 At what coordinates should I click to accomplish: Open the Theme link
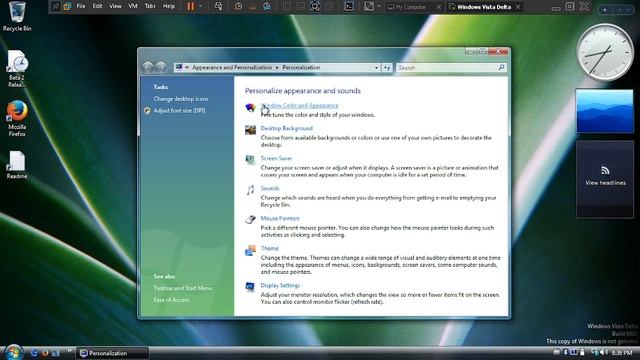tap(269, 248)
